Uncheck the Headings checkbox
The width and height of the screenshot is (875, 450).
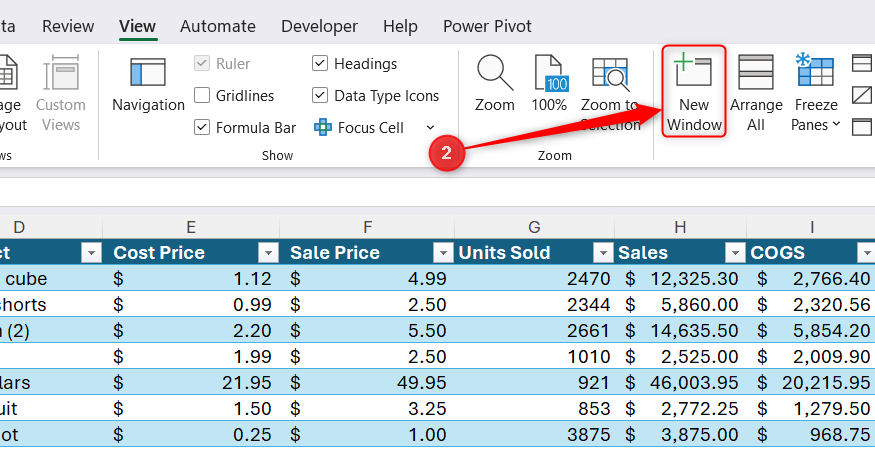(320, 64)
